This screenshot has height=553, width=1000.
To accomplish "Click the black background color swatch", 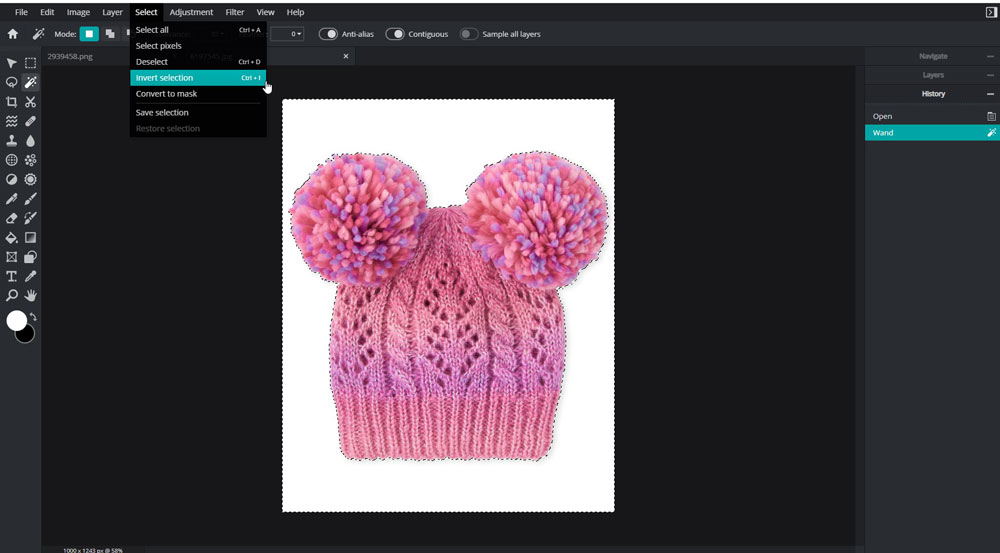I will (26, 335).
